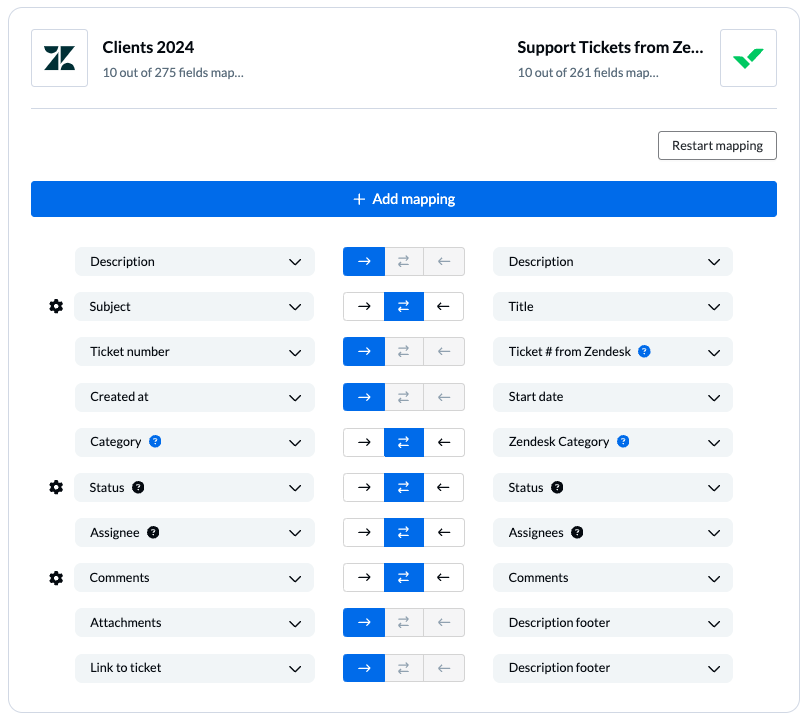Expand the Description source field dropdown
Image resolution: width=807 pixels, height=719 pixels.
[x=195, y=261]
